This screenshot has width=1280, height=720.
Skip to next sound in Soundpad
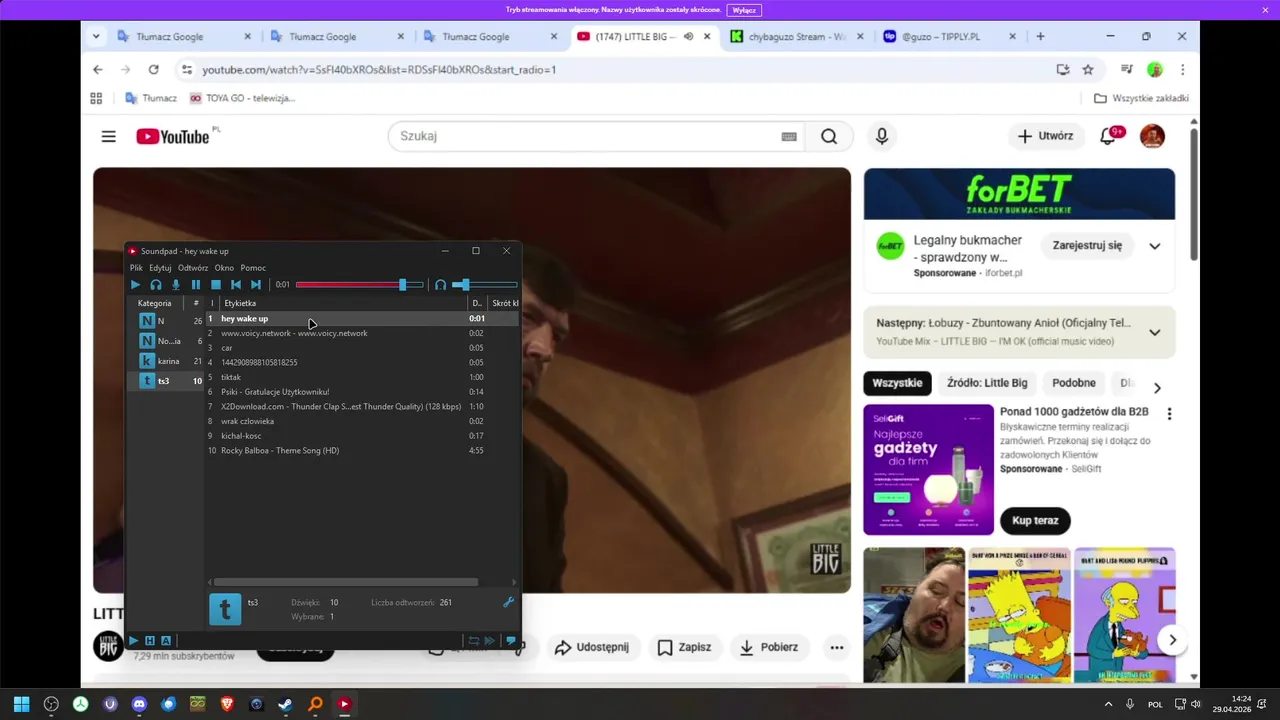coord(256,285)
